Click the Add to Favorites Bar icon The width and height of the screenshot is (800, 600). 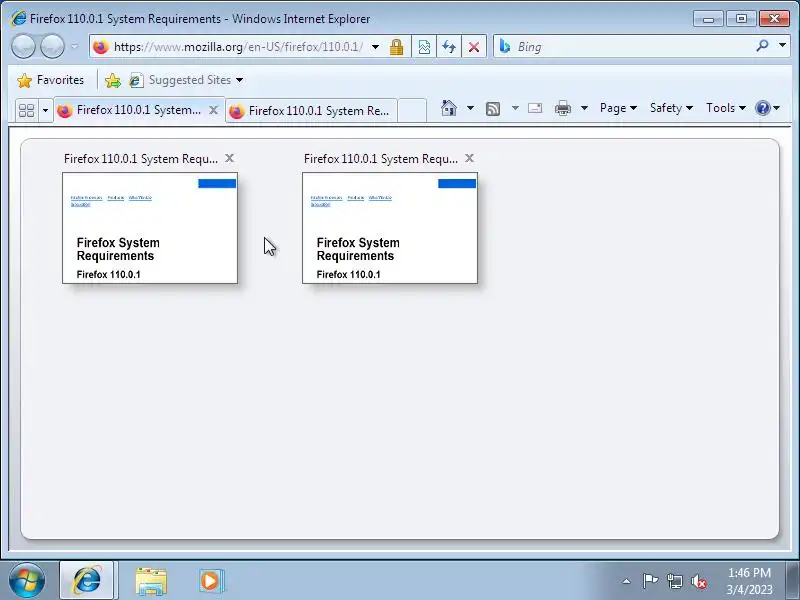tap(113, 80)
